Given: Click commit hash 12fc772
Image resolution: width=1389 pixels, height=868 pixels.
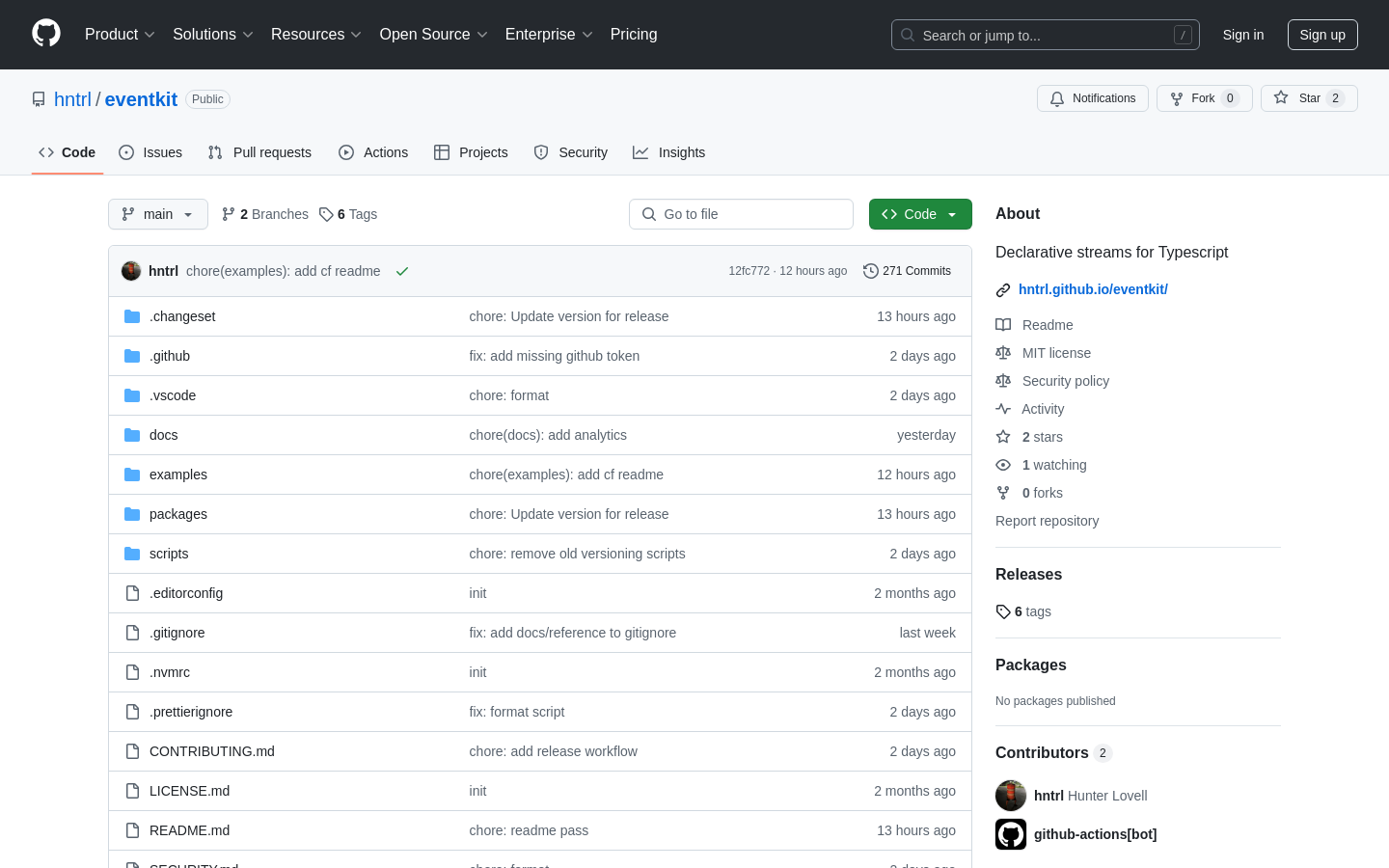Looking at the screenshot, I should [x=749, y=271].
